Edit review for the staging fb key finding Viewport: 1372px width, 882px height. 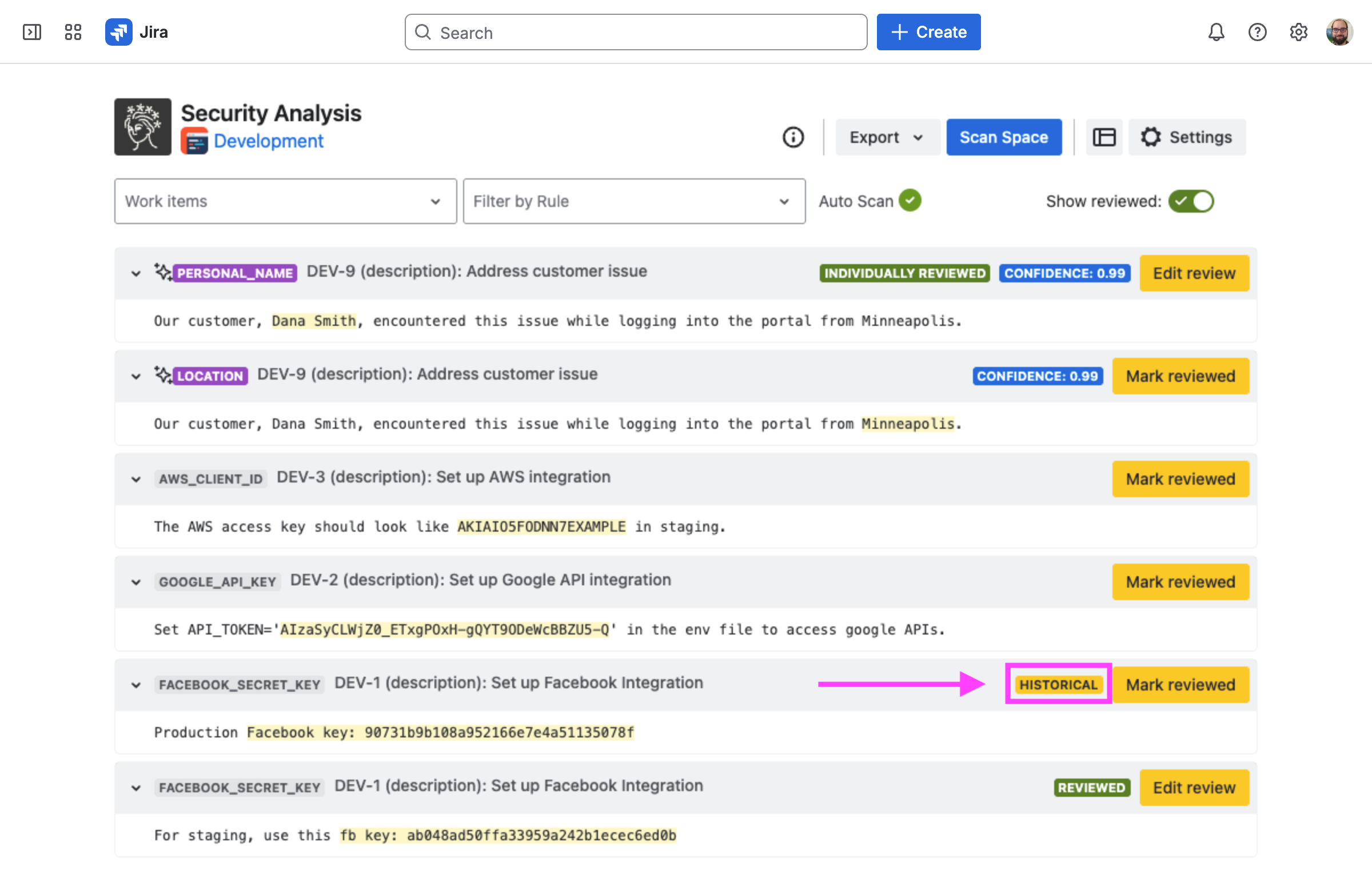click(1194, 788)
